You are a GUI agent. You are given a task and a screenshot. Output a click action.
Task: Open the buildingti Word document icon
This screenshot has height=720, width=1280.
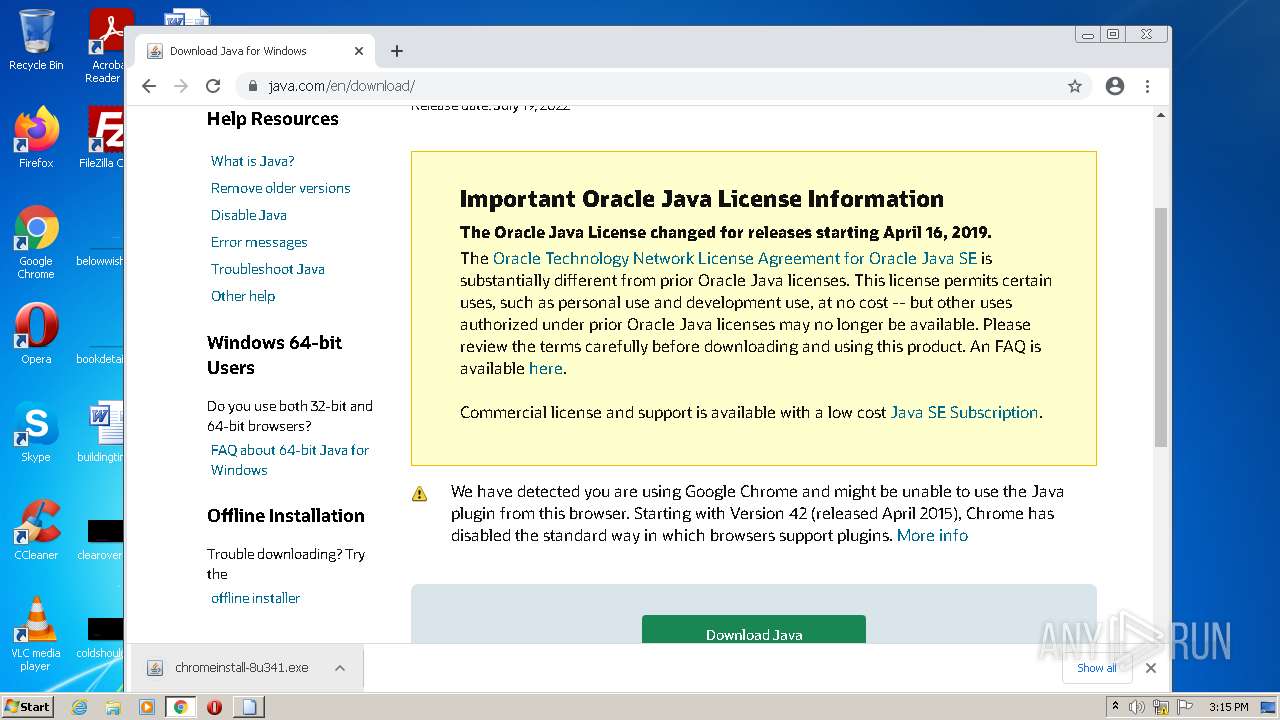[x=102, y=431]
